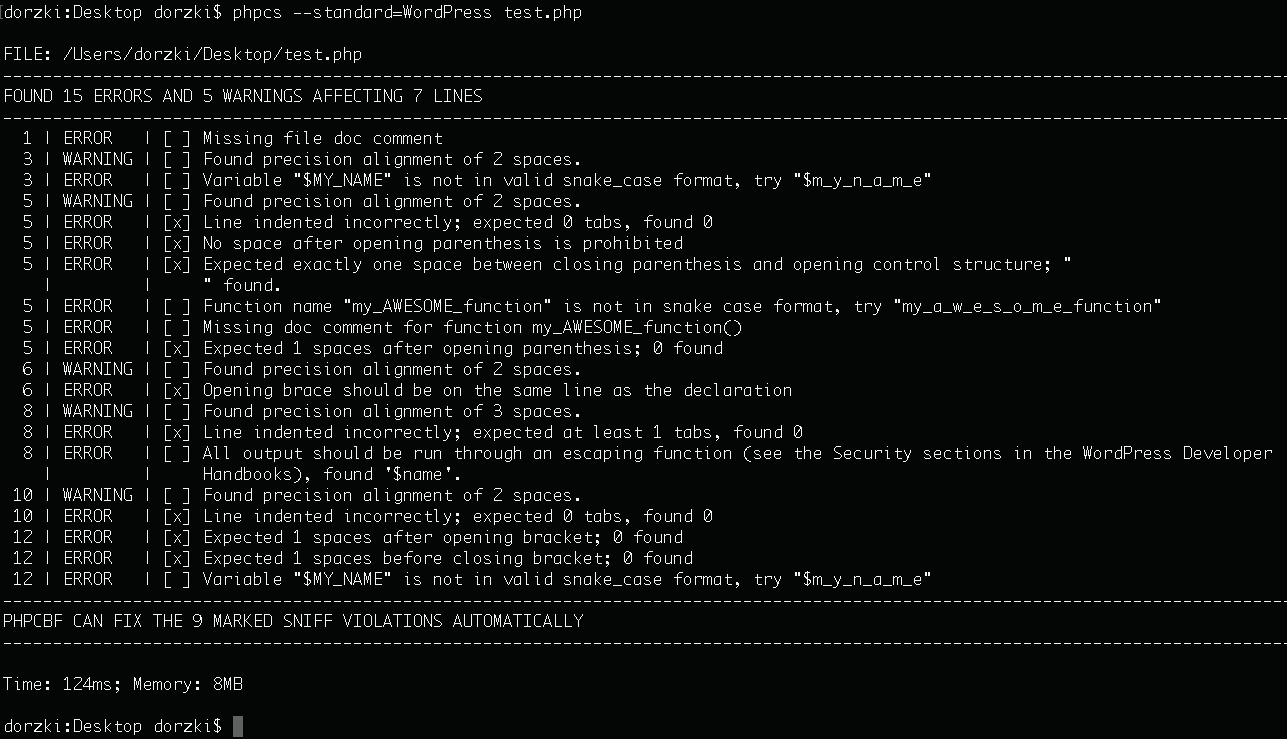Screen dimensions: 1287x739
Task: Click the terminal cursor block at prompt
Action: click(238, 726)
